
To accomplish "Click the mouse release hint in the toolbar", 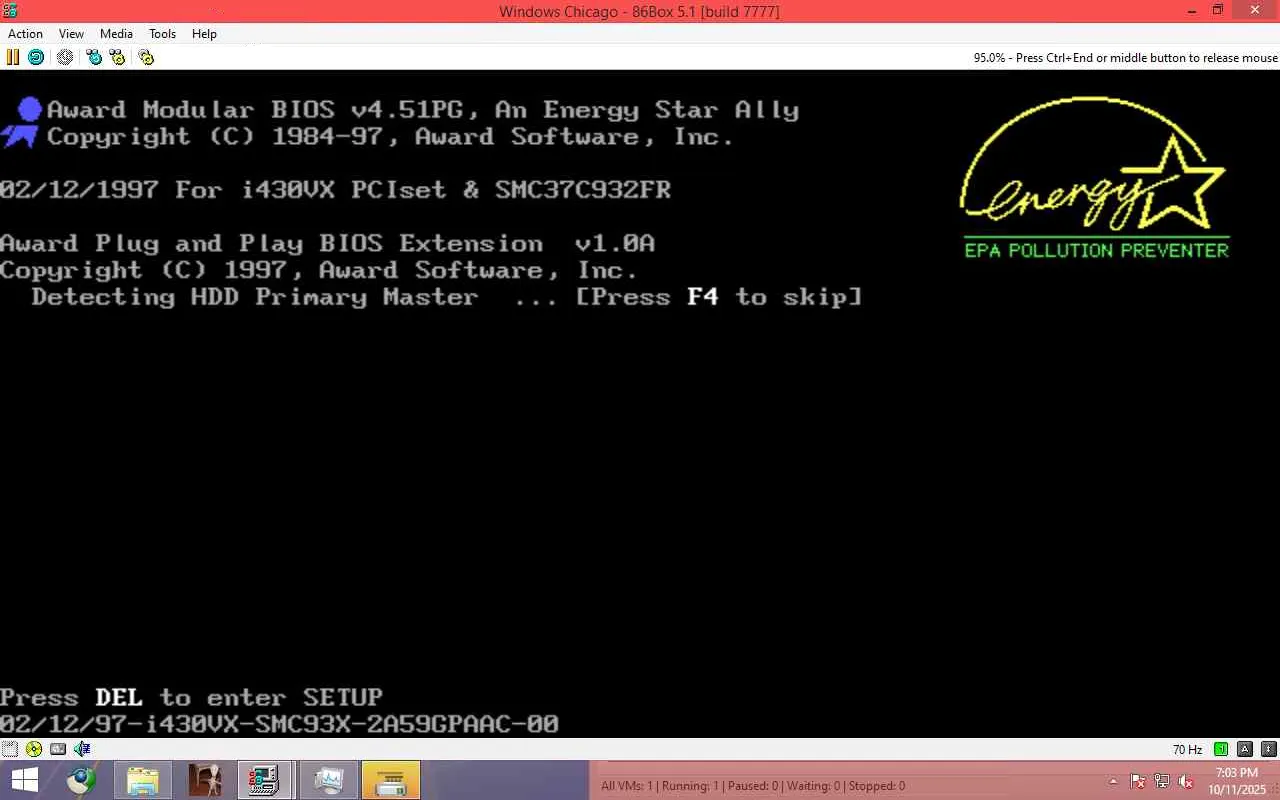I will coord(1126,58).
